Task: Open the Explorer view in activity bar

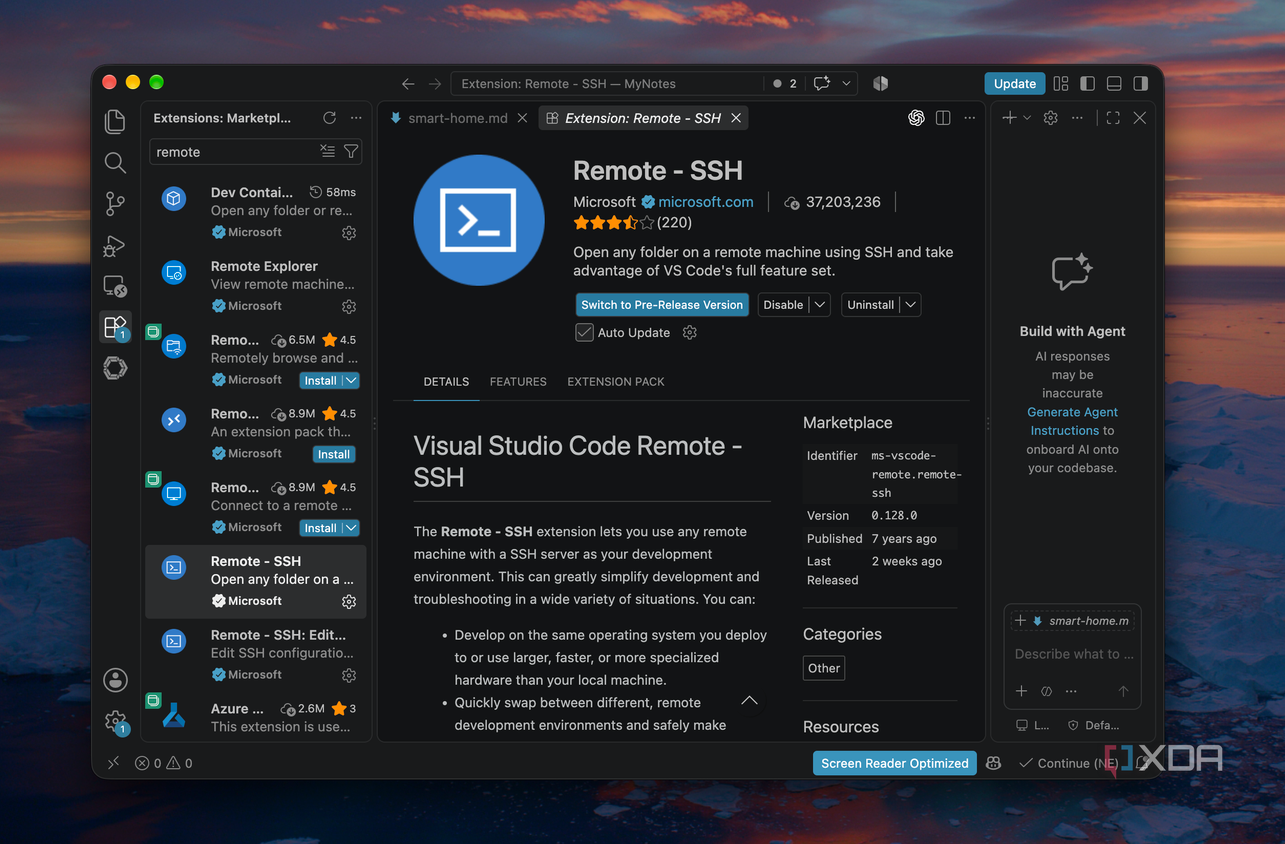Action: 115,122
